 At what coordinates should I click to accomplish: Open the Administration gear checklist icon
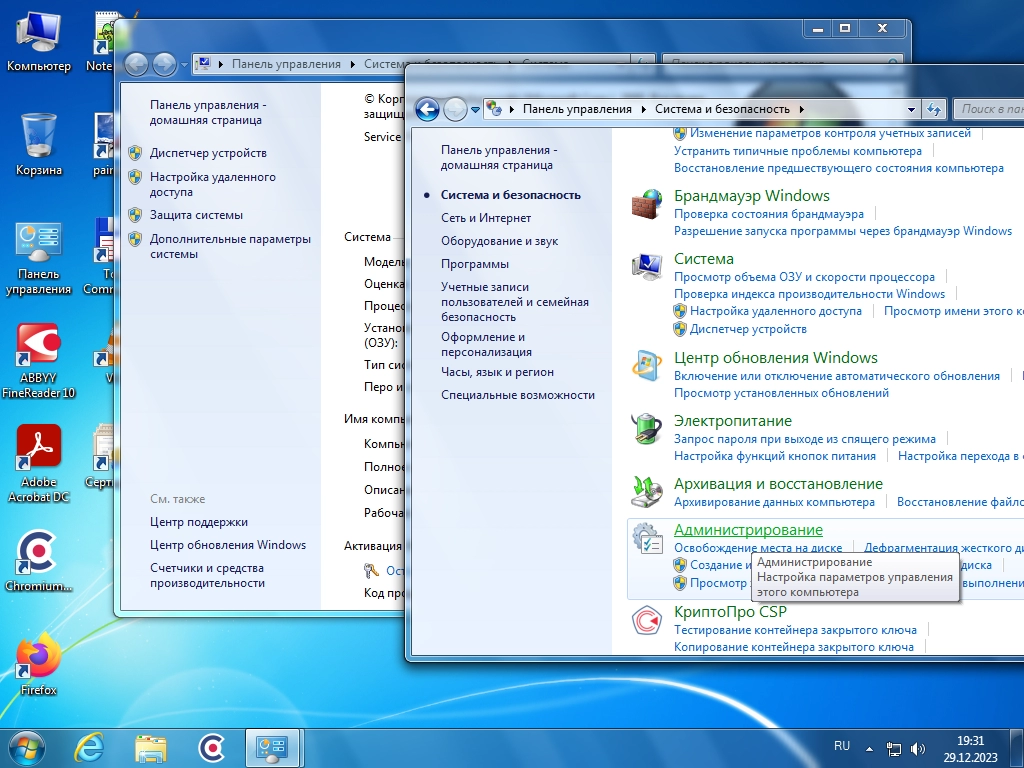[647, 539]
